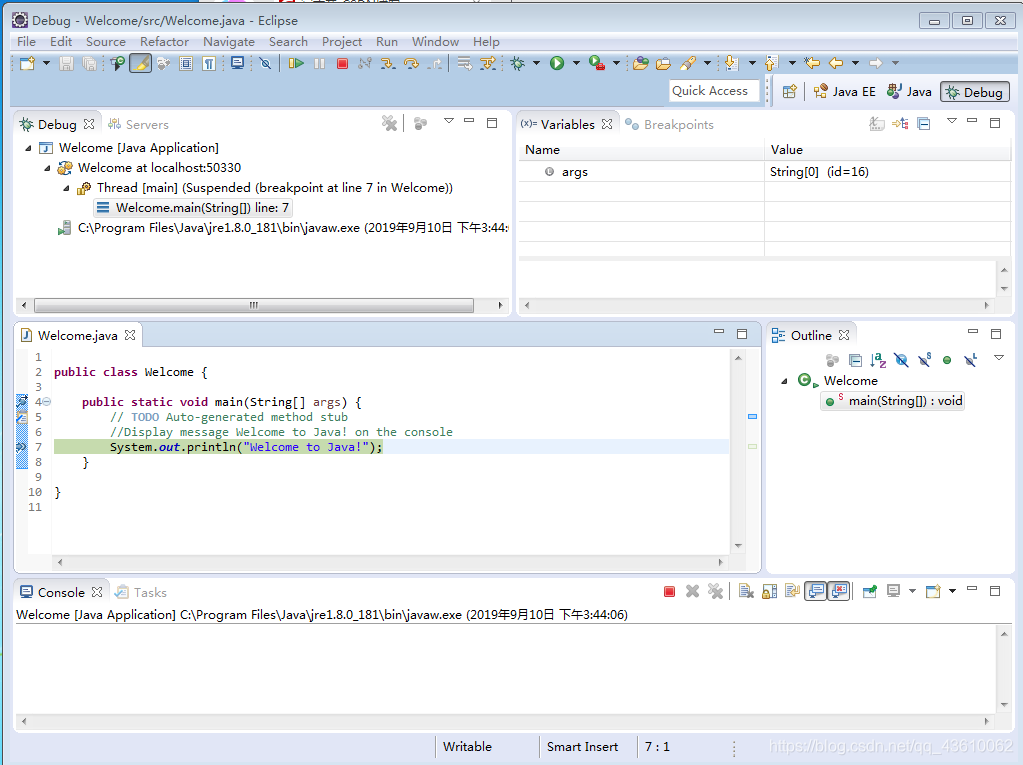
Task: Open the Run button dropdown arrow
Action: coord(576,63)
